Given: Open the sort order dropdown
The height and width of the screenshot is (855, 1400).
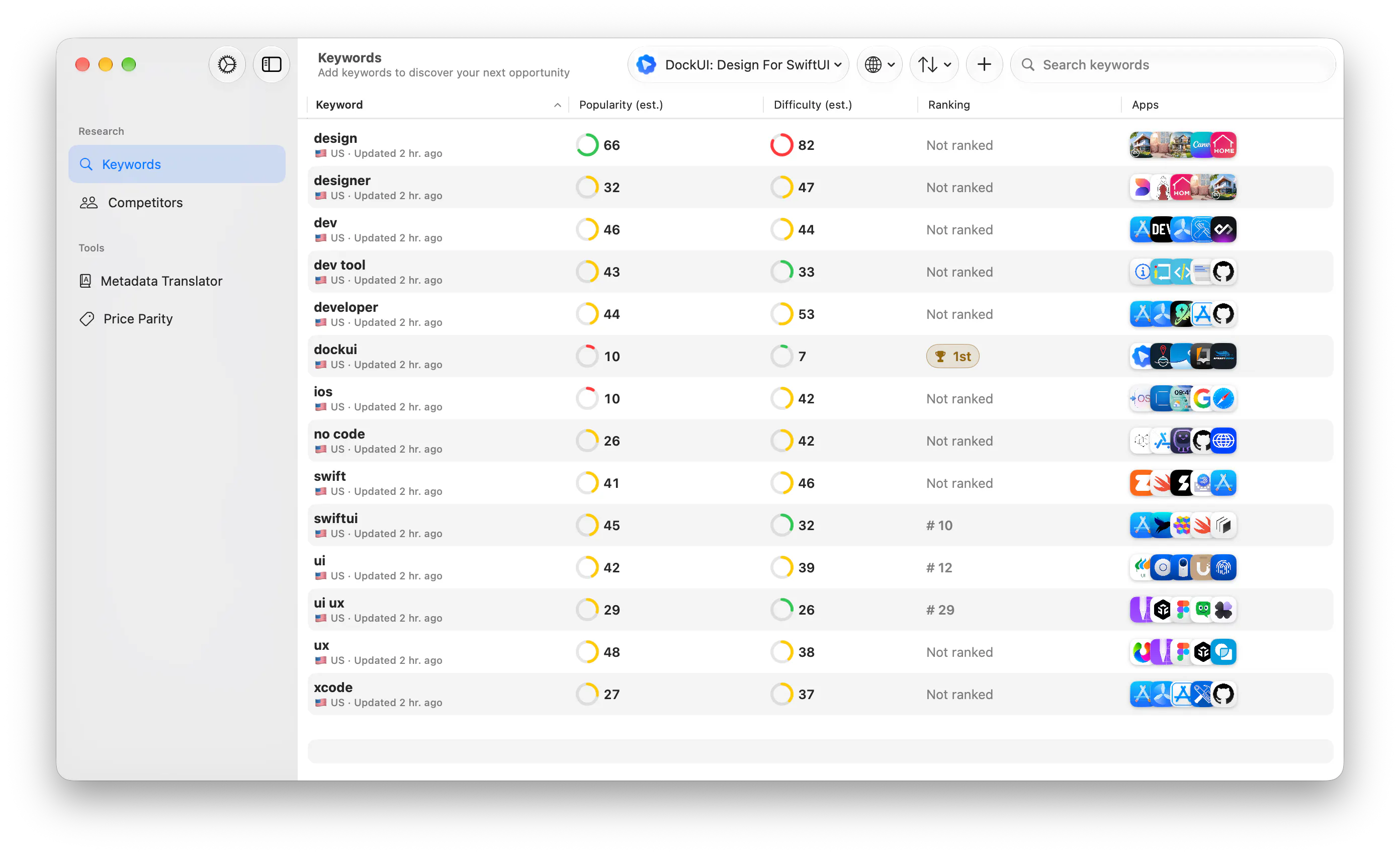Looking at the screenshot, I should (934, 65).
